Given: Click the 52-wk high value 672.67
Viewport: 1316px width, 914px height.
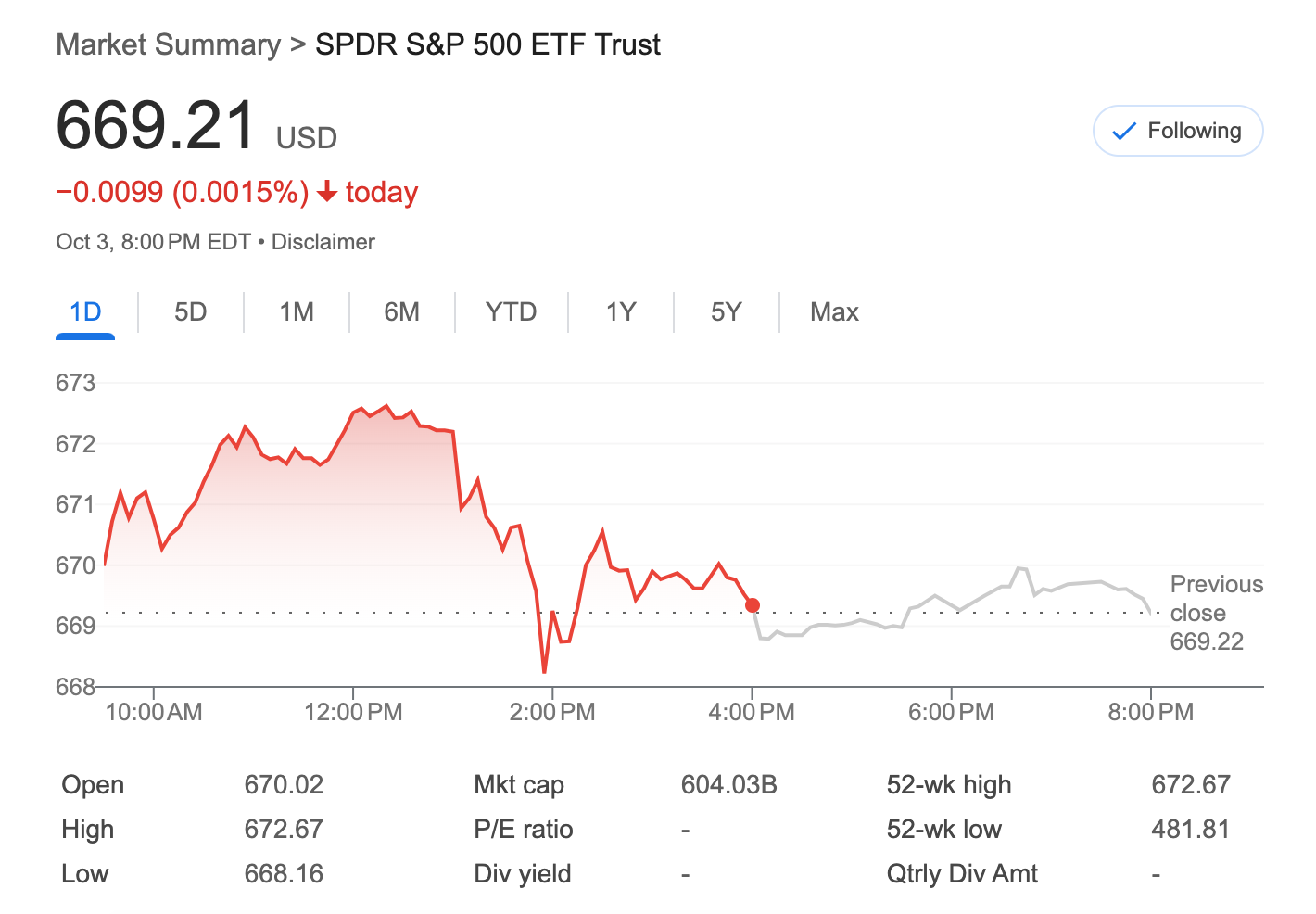Looking at the screenshot, I should (x=1190, y=785).
